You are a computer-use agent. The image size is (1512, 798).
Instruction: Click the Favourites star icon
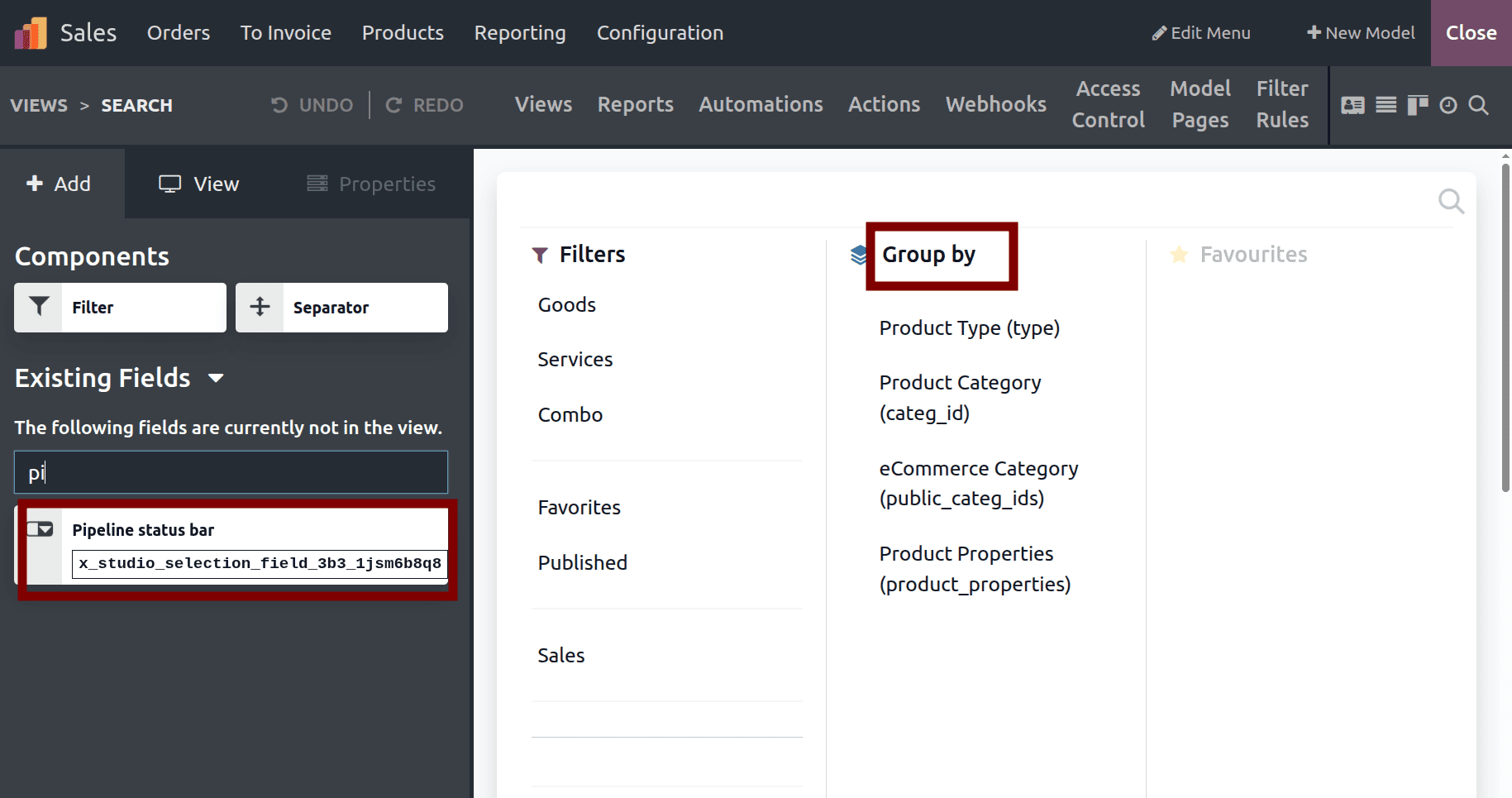tap(1180, 255)
